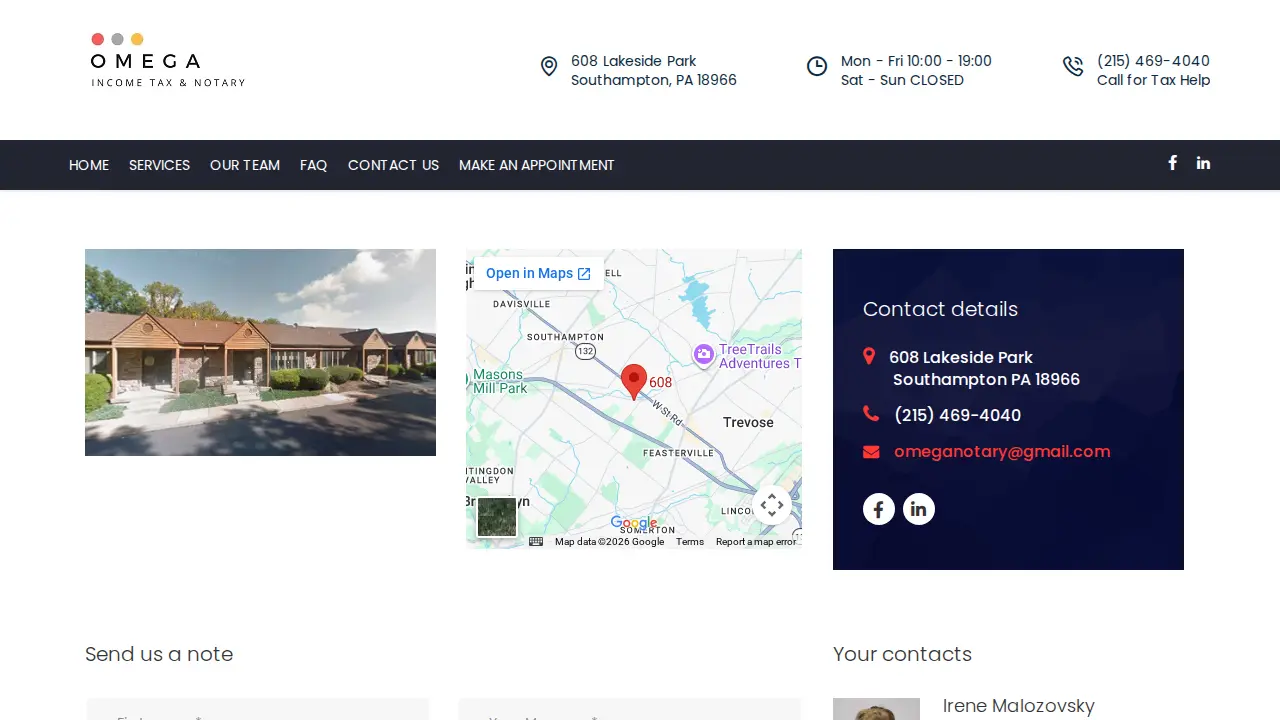Image resolution: width=1280 pixels, height=720 pixels.
Task: Open map keyboard shortcuts icon
Action: 536,542
